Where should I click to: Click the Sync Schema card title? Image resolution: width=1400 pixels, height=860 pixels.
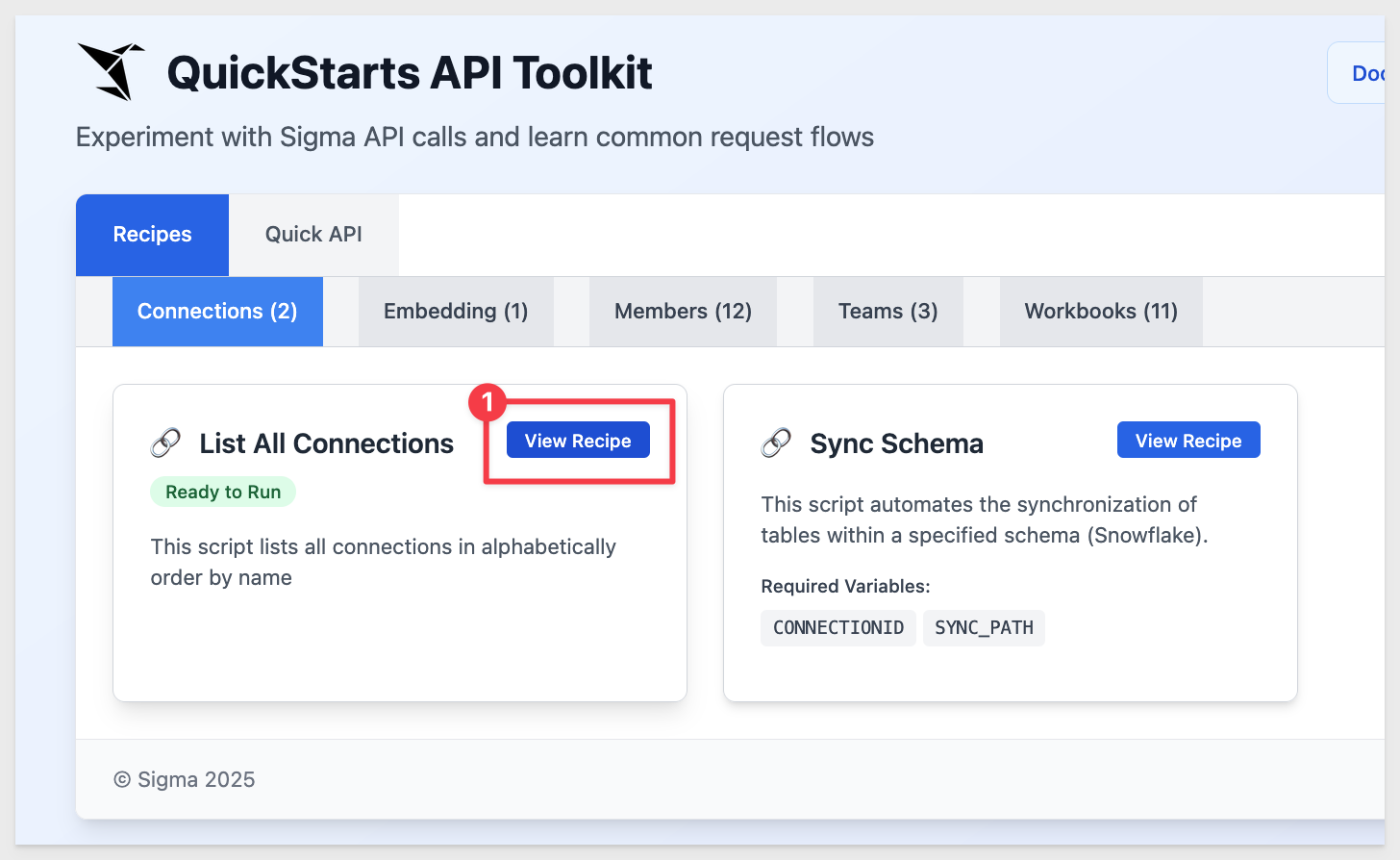coord(896,443)
